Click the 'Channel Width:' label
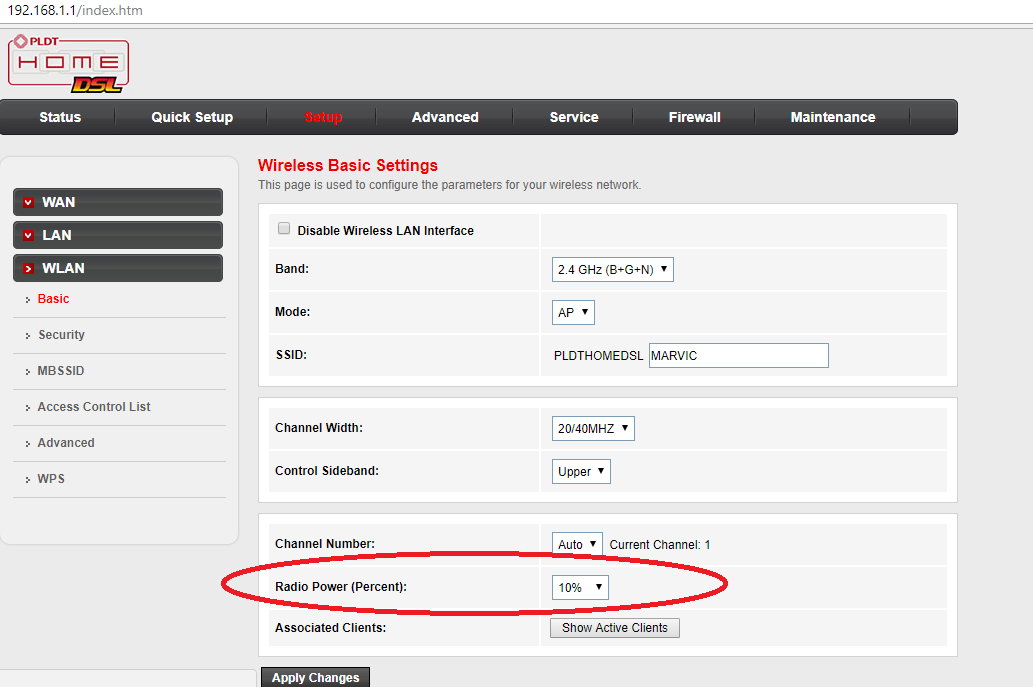Viewport: 1033px width, 687px height. 319,428
